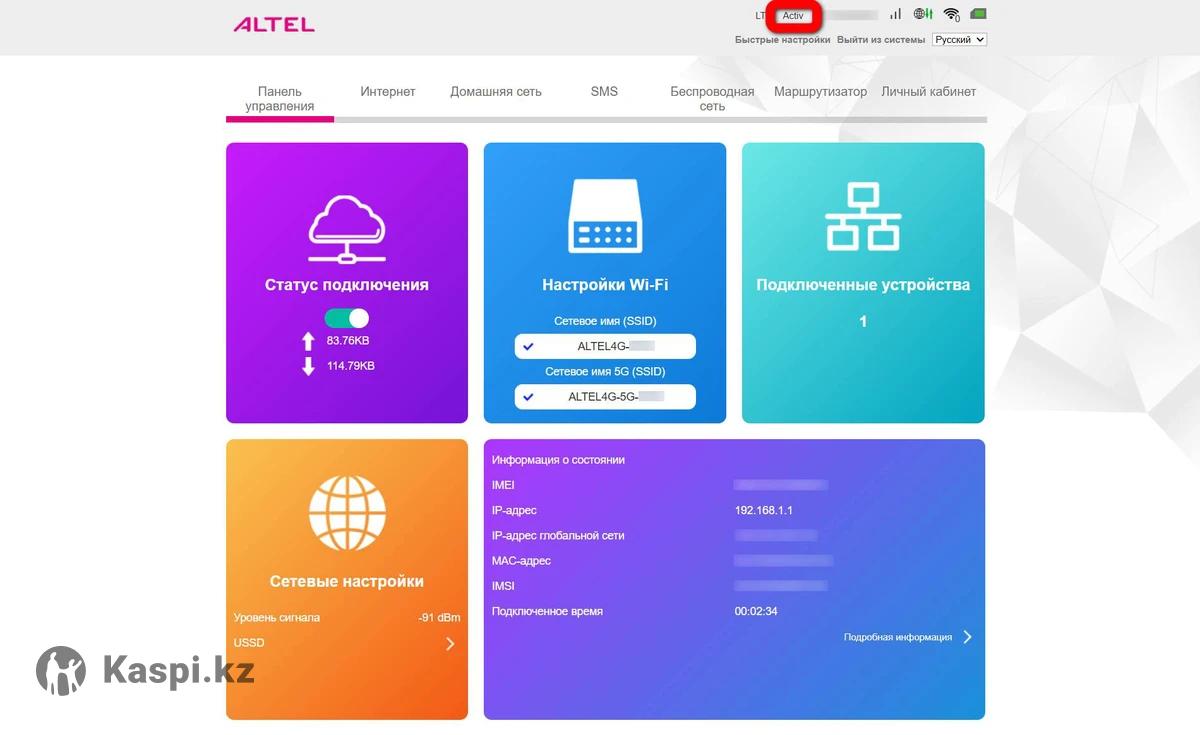Open Wi-Fi settings via router icon

[604, 217]
